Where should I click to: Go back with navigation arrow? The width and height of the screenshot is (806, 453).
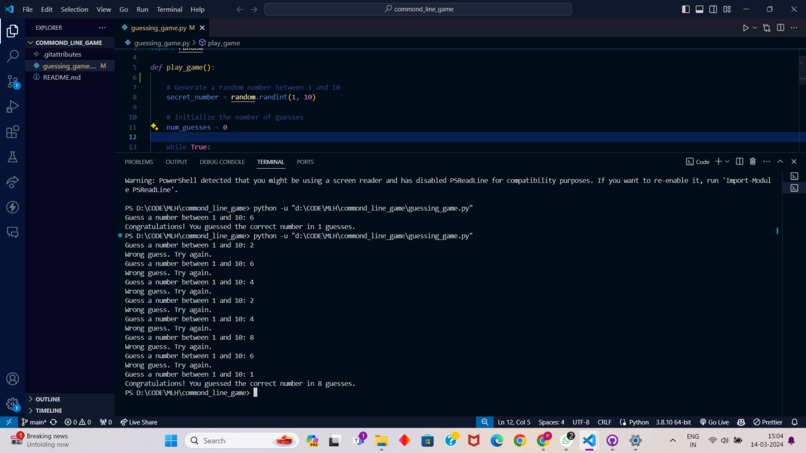(240, 9)
